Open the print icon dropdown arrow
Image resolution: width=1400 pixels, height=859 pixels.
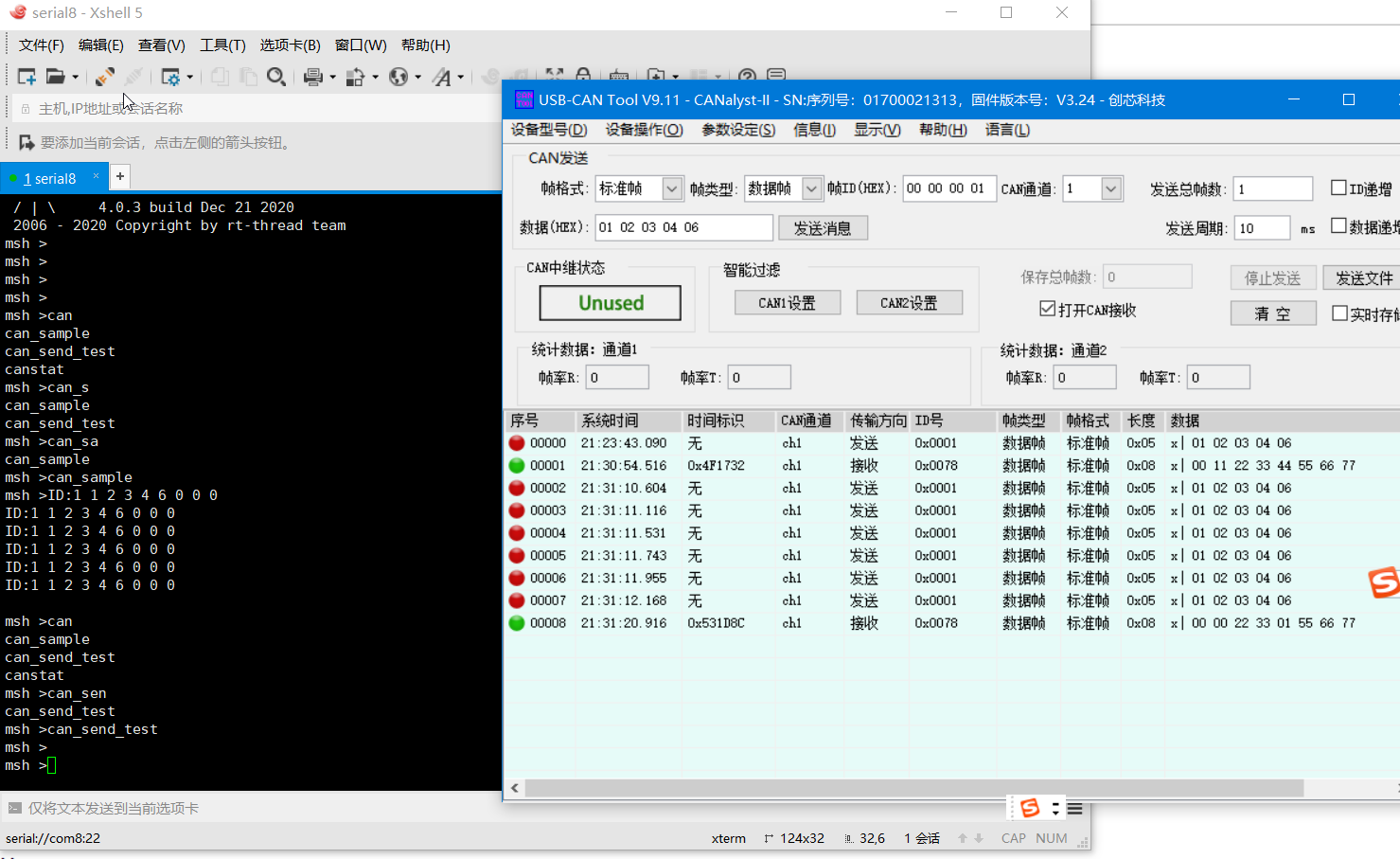[x=332, y=78]
